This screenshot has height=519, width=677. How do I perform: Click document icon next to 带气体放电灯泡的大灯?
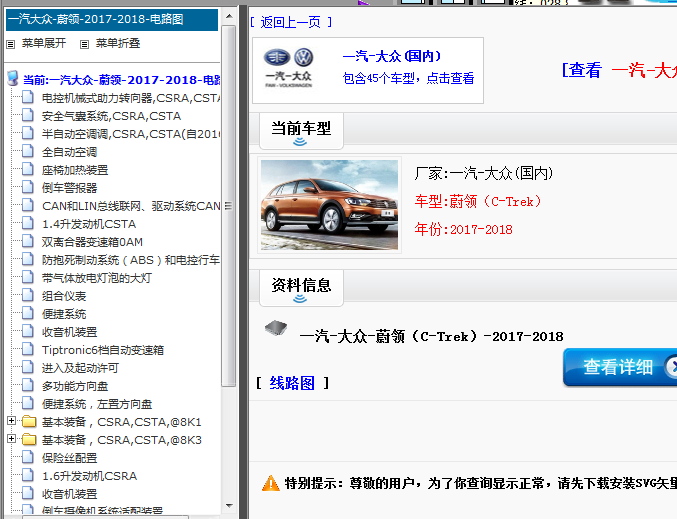pyautogui.click(x=28, y=277)
